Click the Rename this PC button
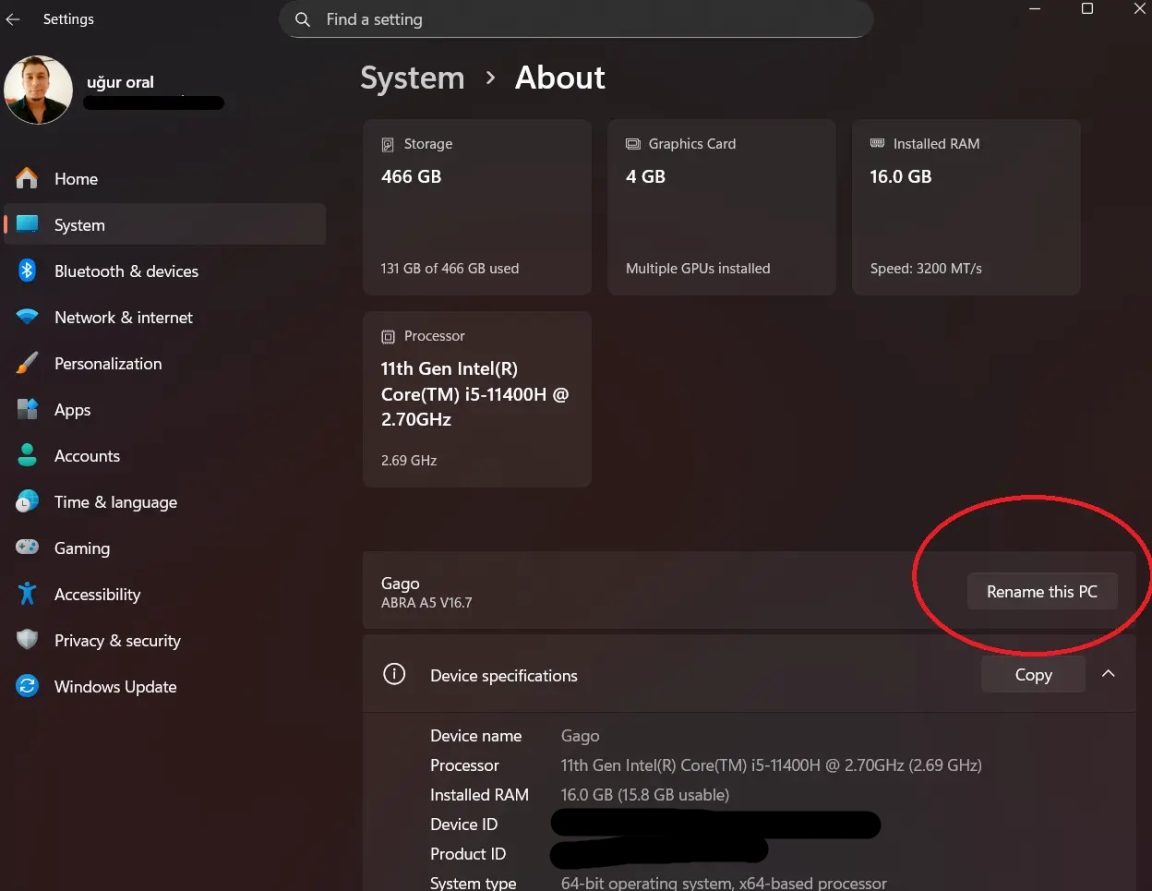 click(x=1042, y=591)
